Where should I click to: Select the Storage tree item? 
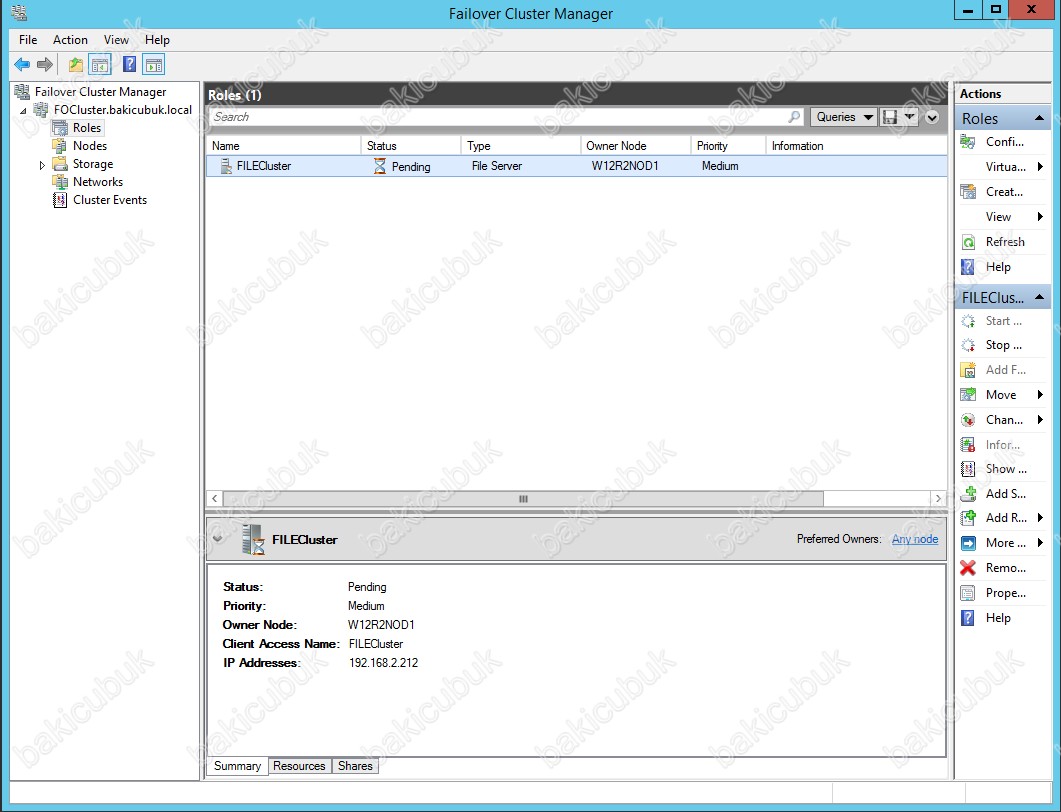pos(93,164)
